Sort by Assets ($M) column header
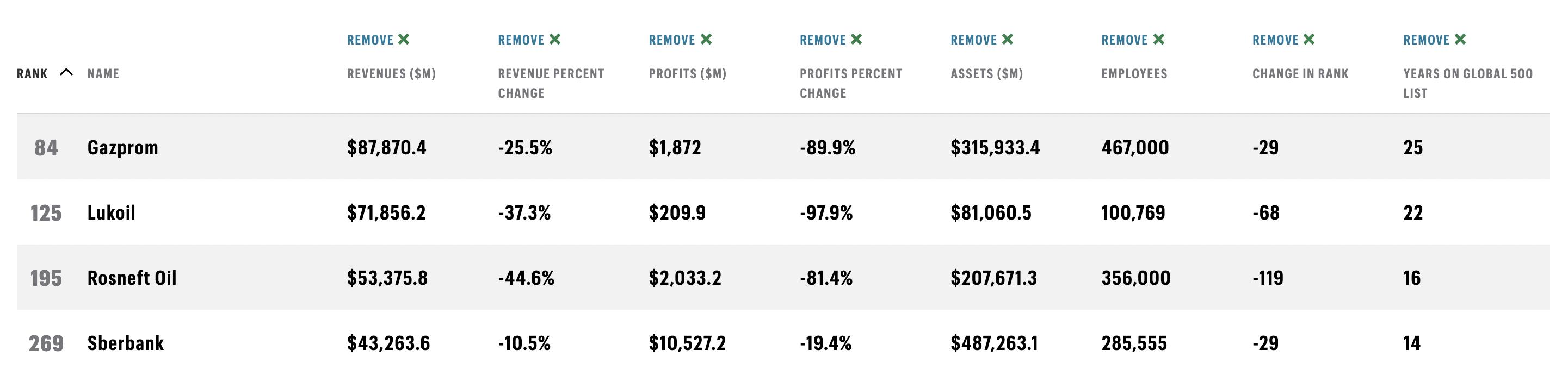Viewport: 1568px width, 388px height. [987, 73]
